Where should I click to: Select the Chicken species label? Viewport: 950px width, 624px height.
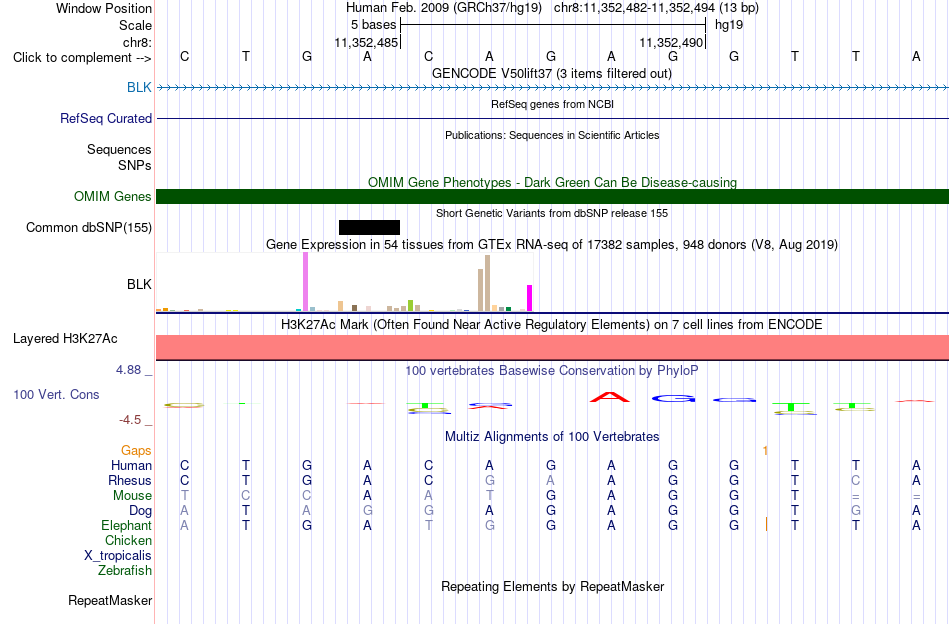(128, 540)
